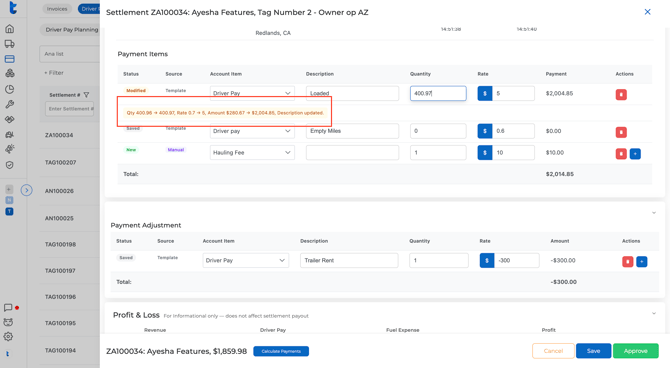Image resolution: width=670 pixels, height=368 pixels.
Task: Add a row after Trailer Rent
Action: [641, 262]
